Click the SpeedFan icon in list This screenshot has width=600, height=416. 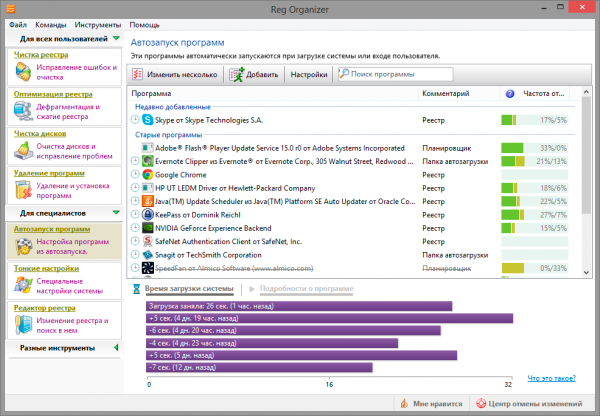148,268
